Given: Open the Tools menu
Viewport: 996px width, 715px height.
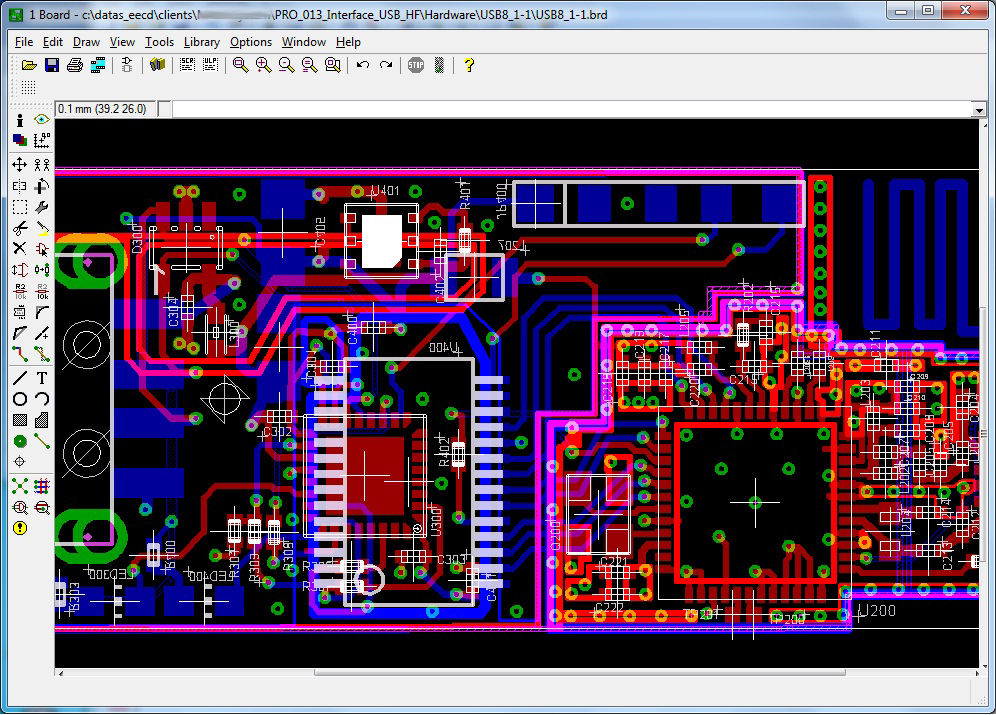Looking at the screenshot, I should coord(159,42).
